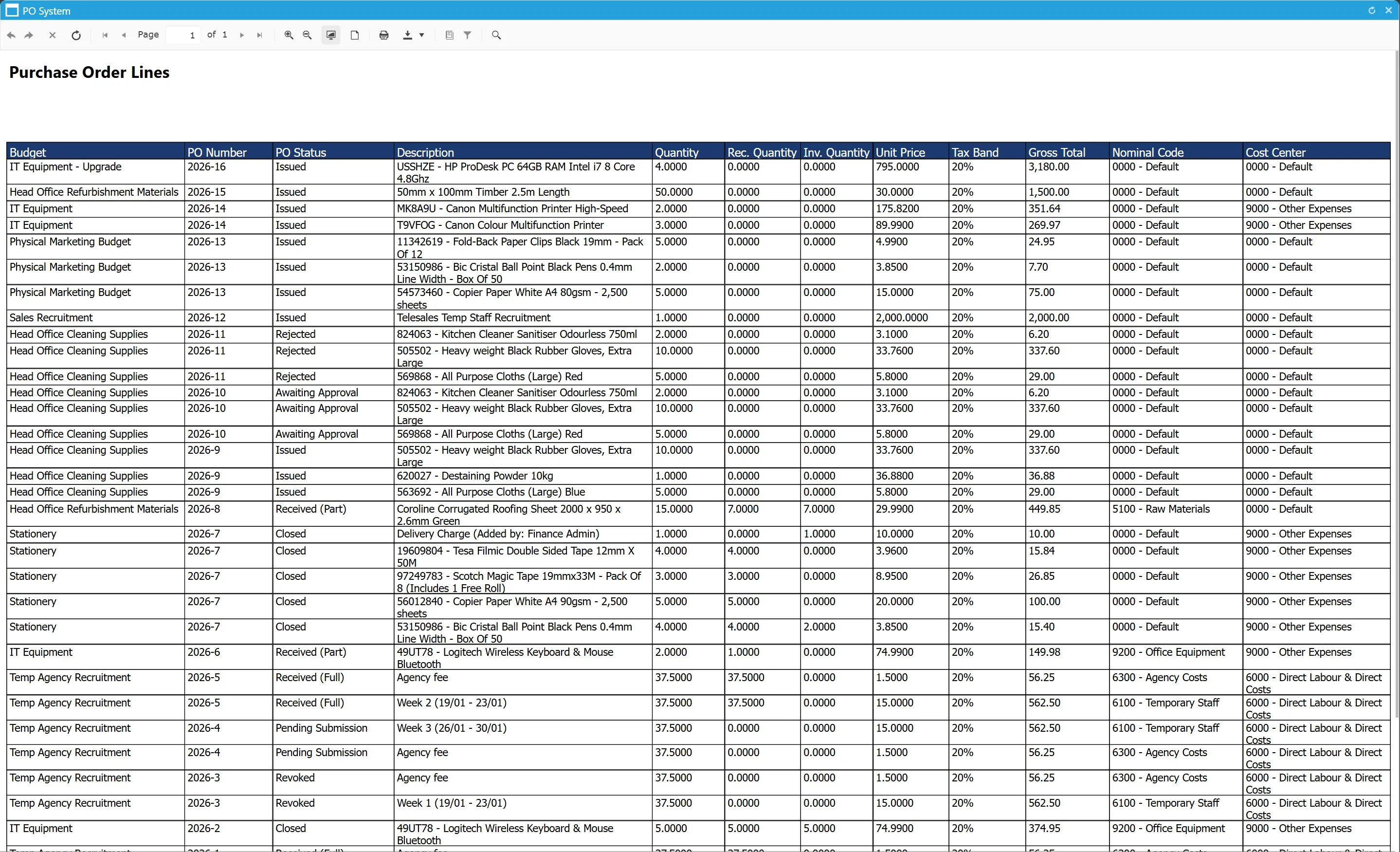Zoom out of the report
The height and width of the screenshot is (852, 1400).
coord(307,35)
